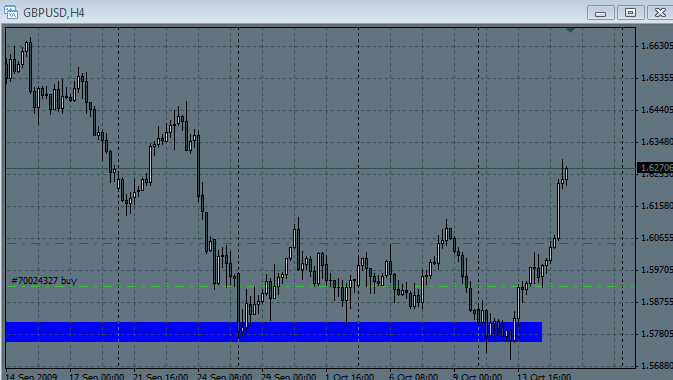Click the 14 Sep 2009 time label

point(31,376)
